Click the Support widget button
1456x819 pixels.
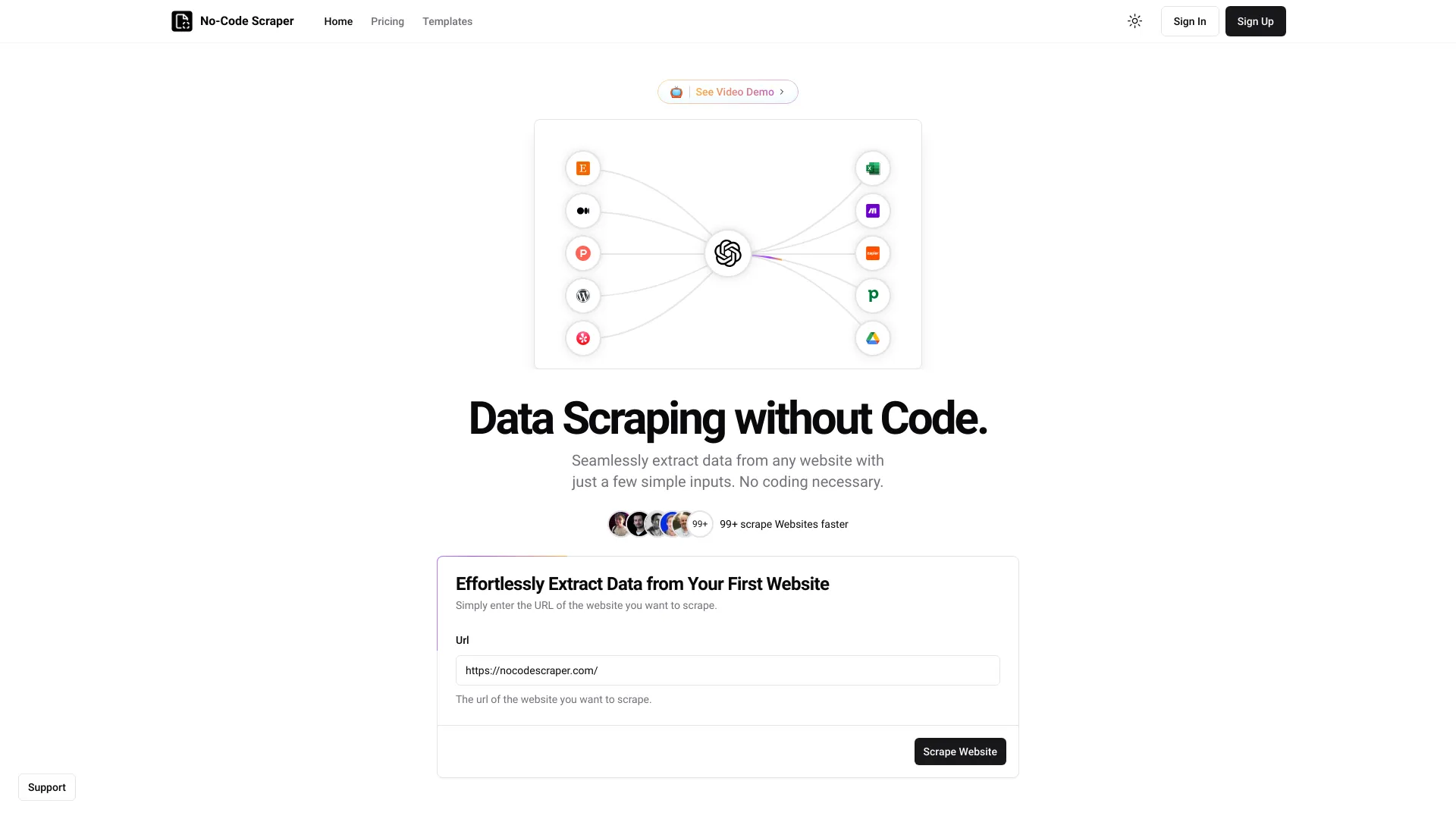pyautogui.click(x=47, y=787)
